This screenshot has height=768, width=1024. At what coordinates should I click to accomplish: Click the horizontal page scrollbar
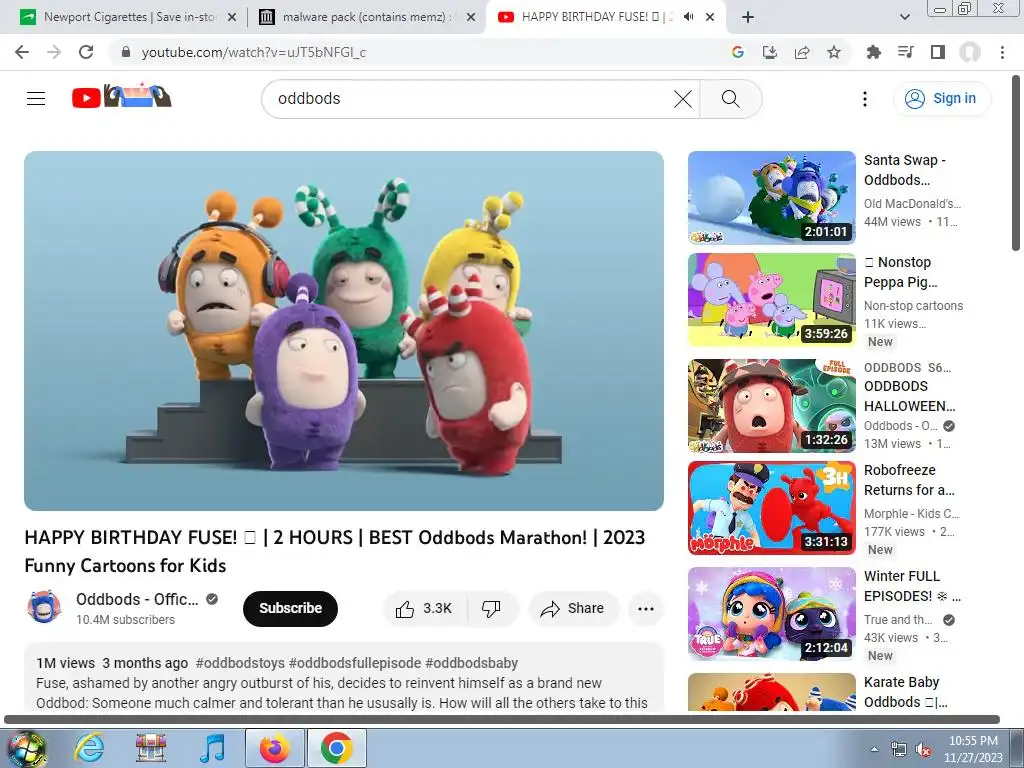(502, 720)
